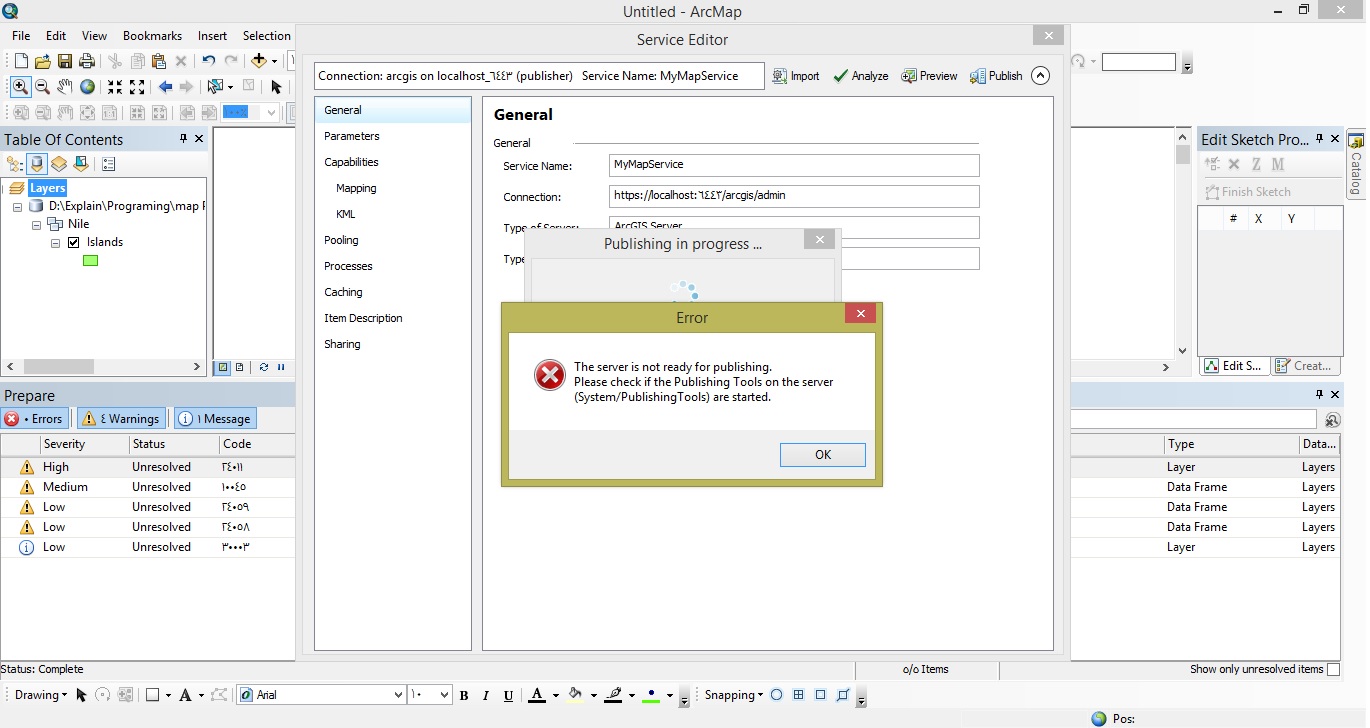Open Table Of Contents Options icon

[109, 164]
